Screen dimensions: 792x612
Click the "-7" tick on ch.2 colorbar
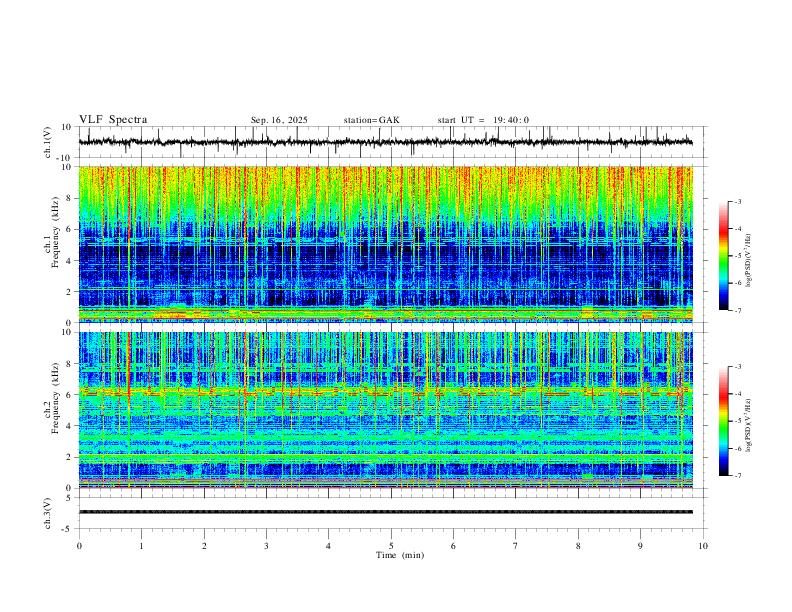pyautogui.click(x=738, y=476)
